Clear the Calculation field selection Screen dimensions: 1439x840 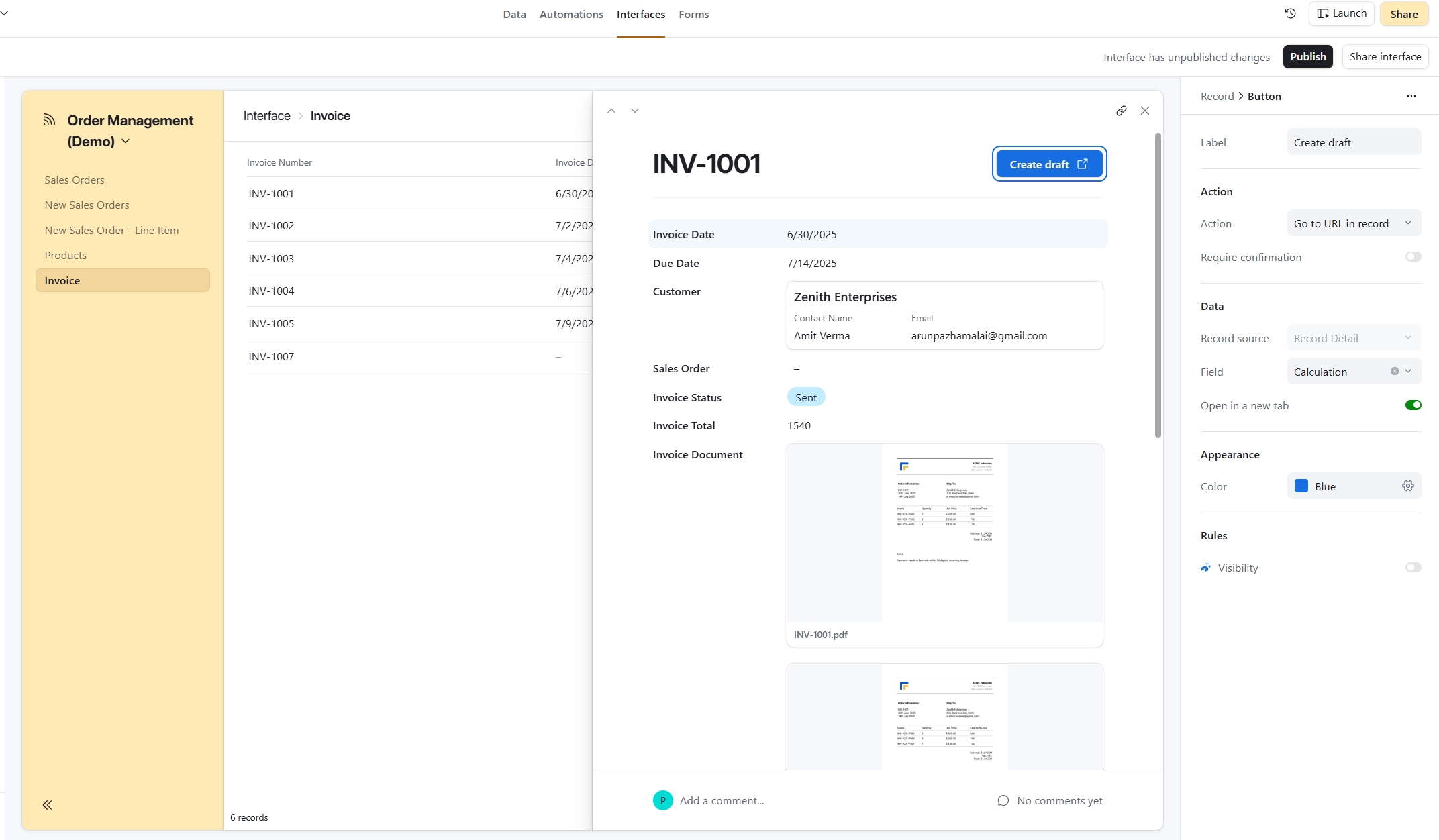(1394, 371)
